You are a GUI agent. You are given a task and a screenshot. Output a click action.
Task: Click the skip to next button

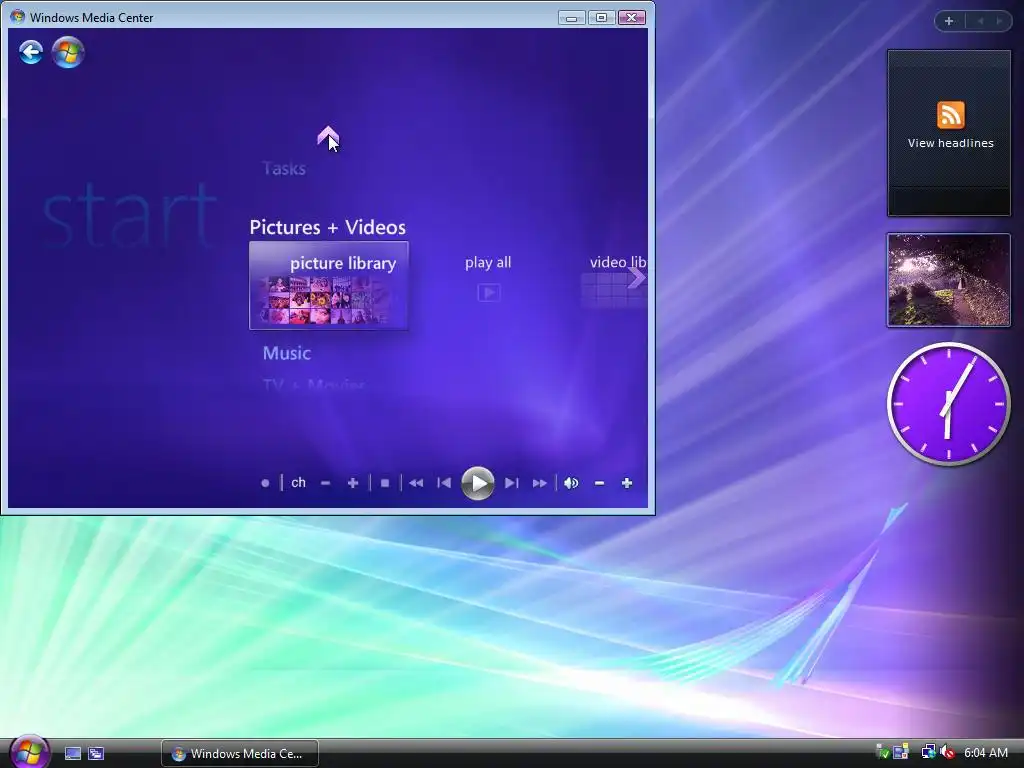click(511, 483)
